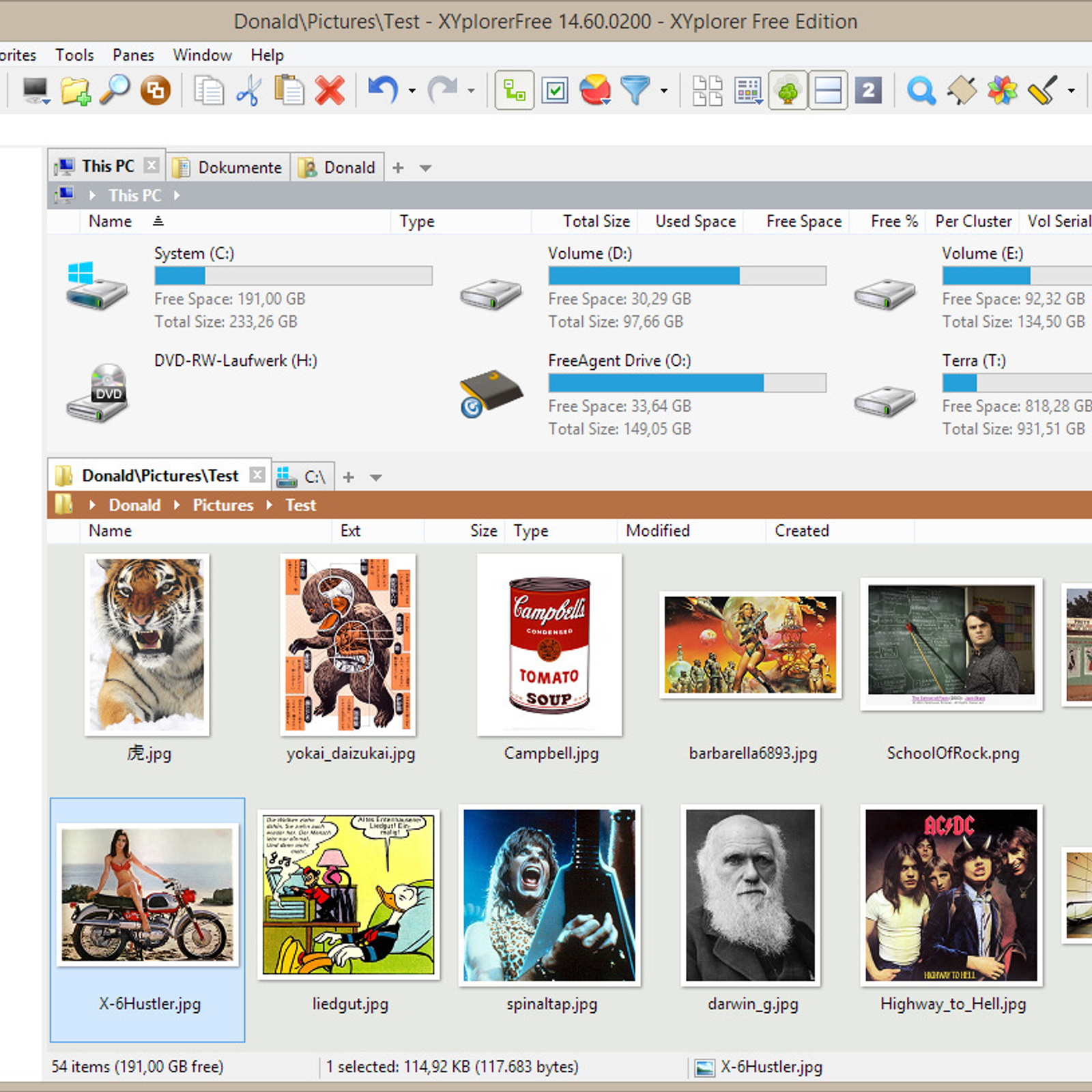Viewport: 1092px width, 1092px height.
Task: Toggle the Dual Pane button
Action: point(828,90)
